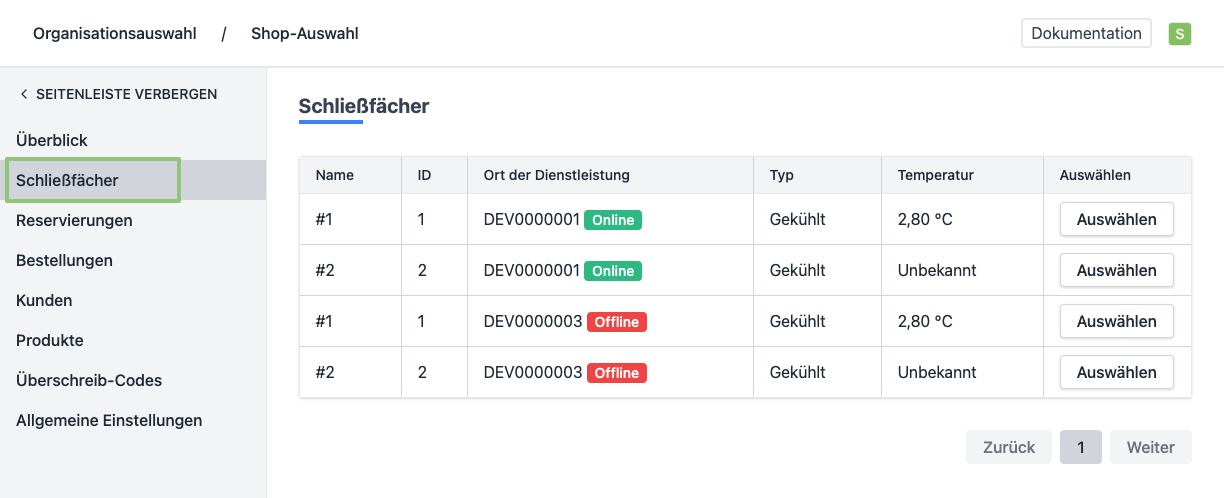Open Allgemeine Einstellungen
The image size is (1224, 498).
[109, 420]
